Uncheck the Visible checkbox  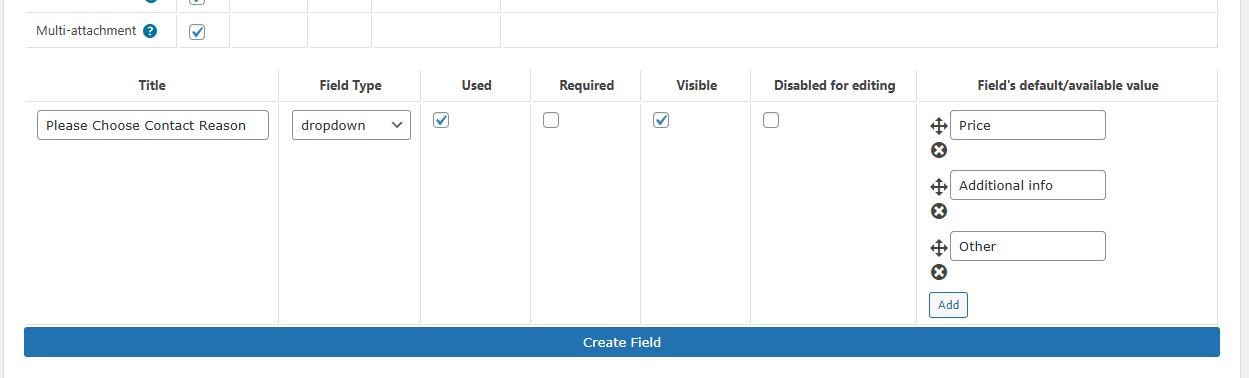pyautogui.click(x=661, y=120)
